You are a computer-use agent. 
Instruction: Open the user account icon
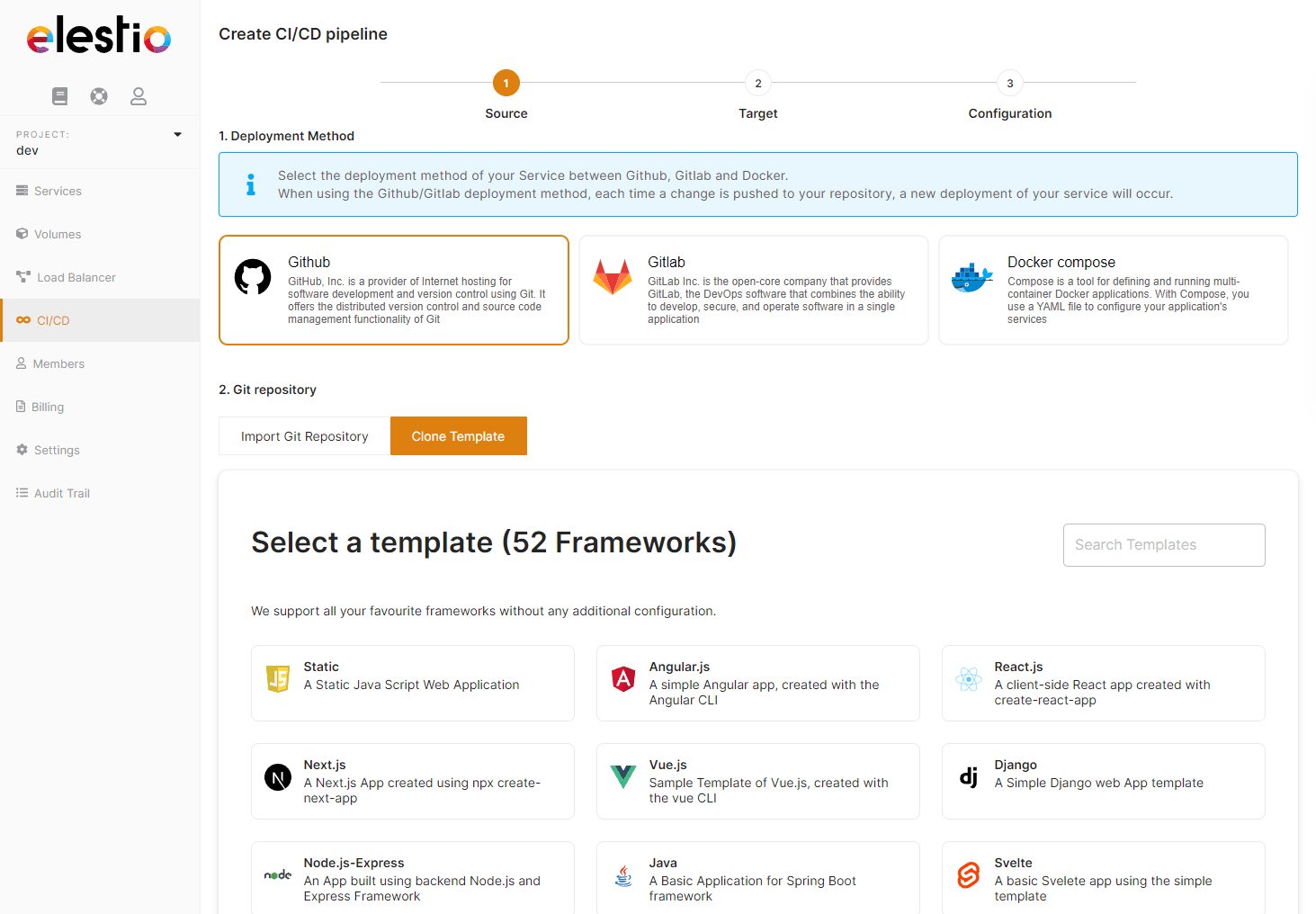click(139, 95)
